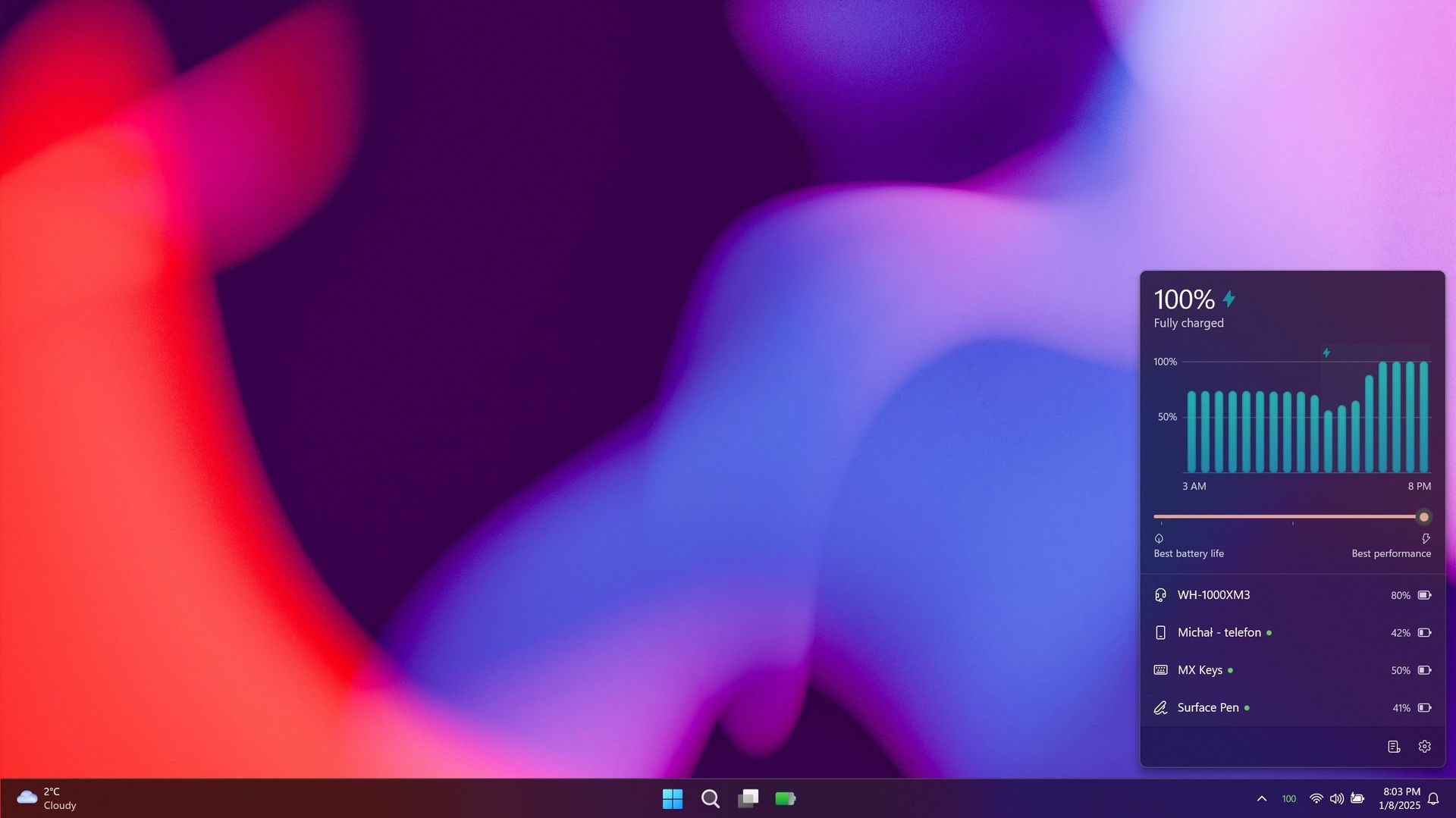Open the Start menu
Screen dimensions: 1456x818
(673, 798)
